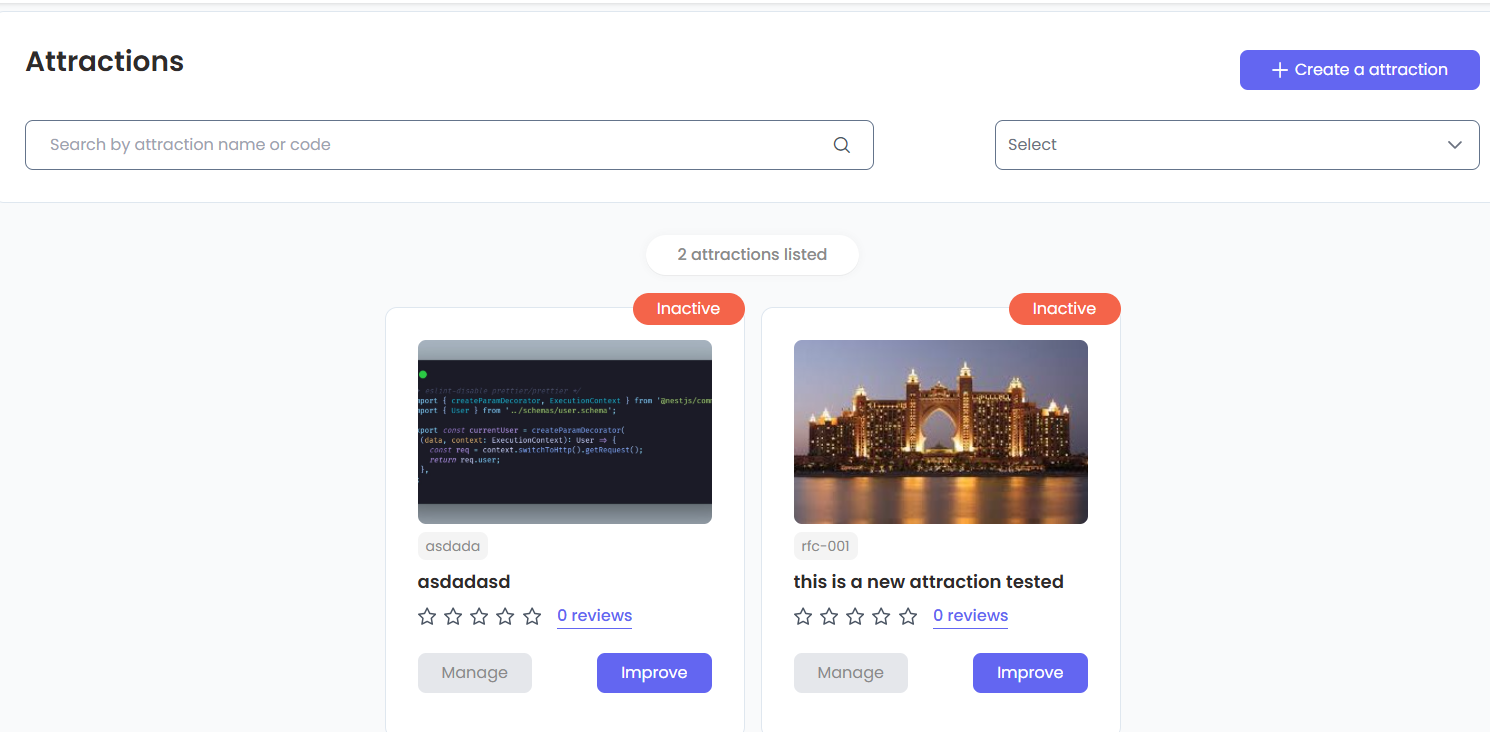
Task: Click the third star under rfc-001 attraction
Action: point(855,617)
